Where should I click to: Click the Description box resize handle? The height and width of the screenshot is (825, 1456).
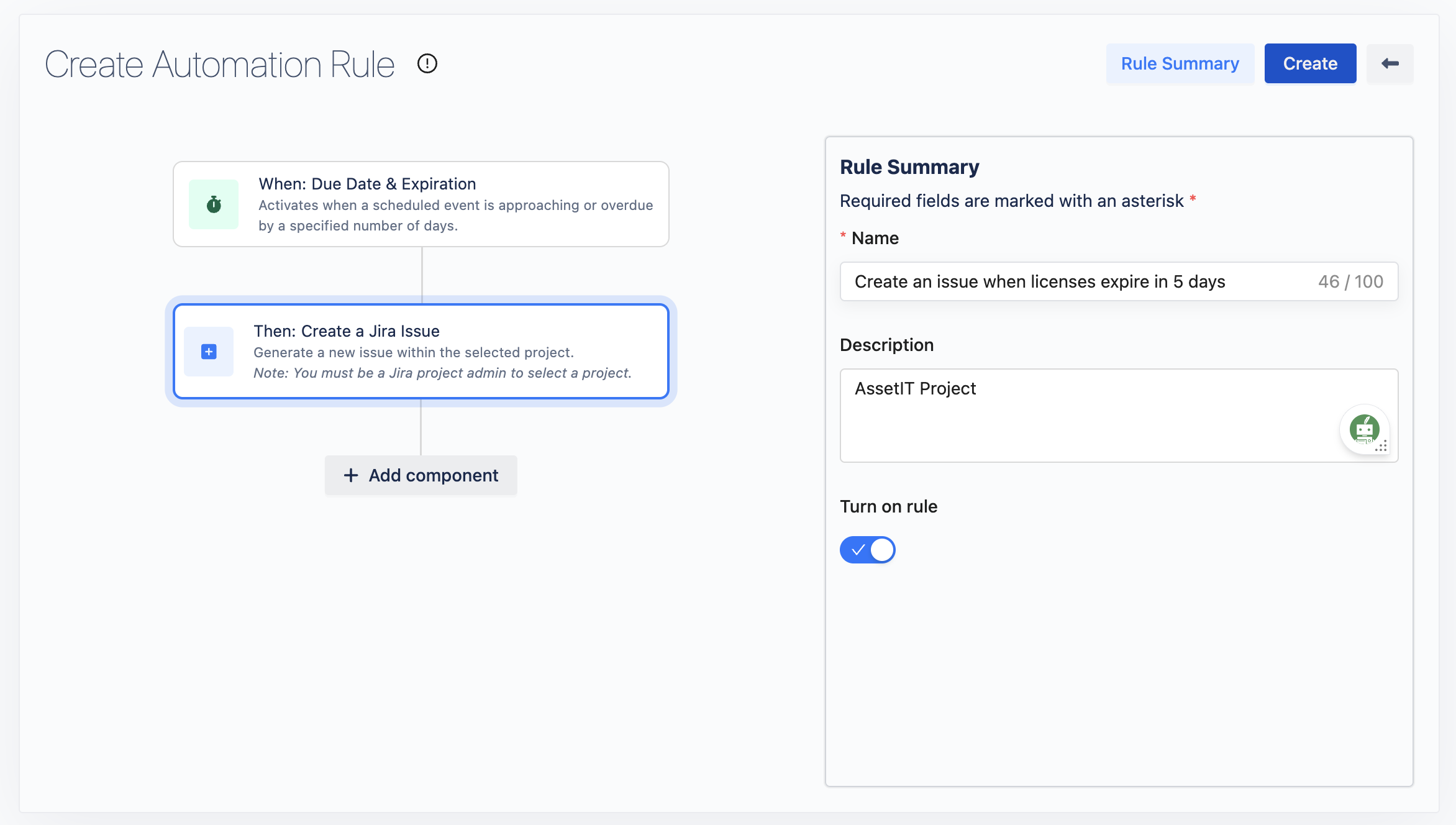coord(1383,447)
